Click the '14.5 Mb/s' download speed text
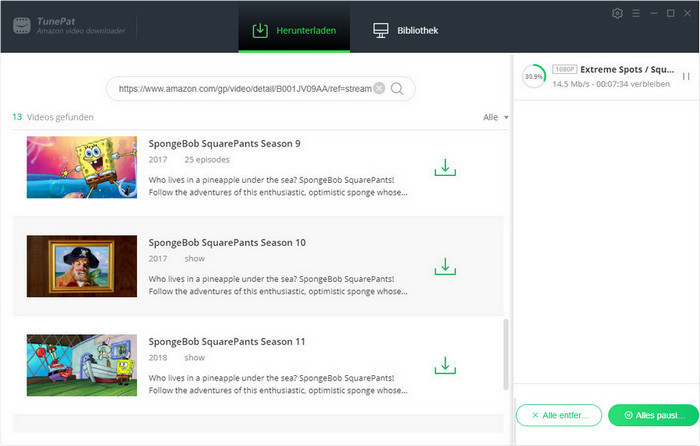This screenshot has height=446, width=700. [571, 84]
